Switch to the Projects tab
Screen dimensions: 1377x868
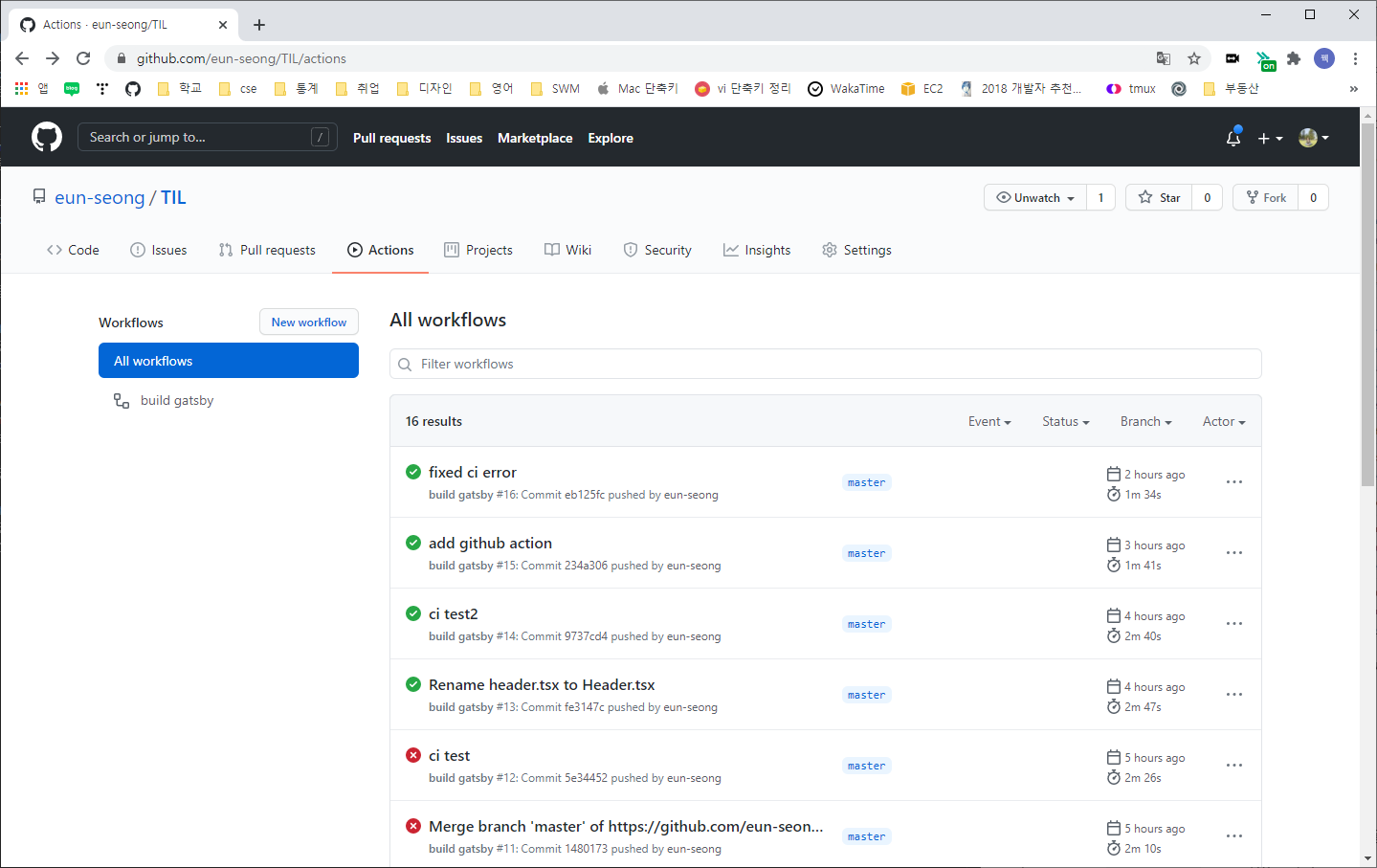coord(478,250)
